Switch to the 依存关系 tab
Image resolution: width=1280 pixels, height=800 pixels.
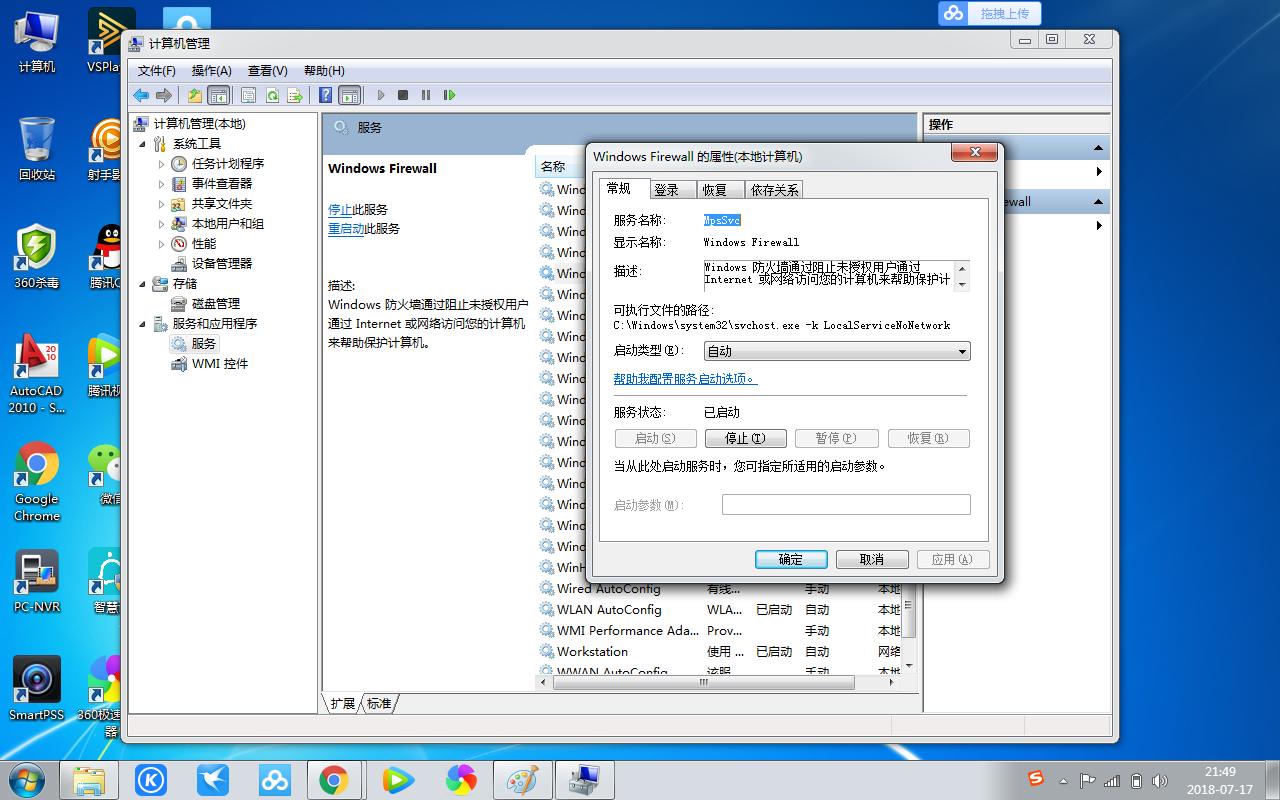point(773,189)
